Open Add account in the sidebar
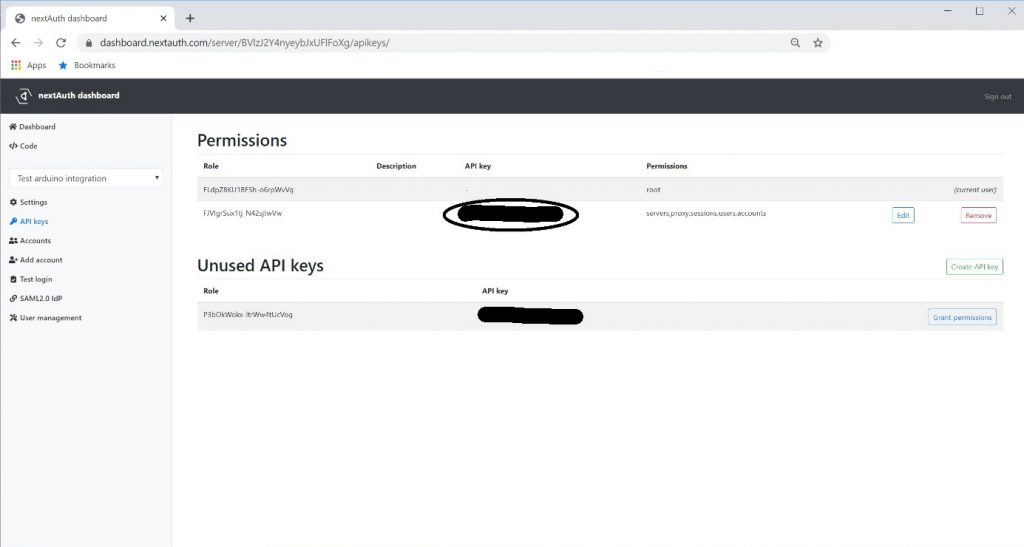The width and height of the screenshot is (1024, 547). pos(41,260)
